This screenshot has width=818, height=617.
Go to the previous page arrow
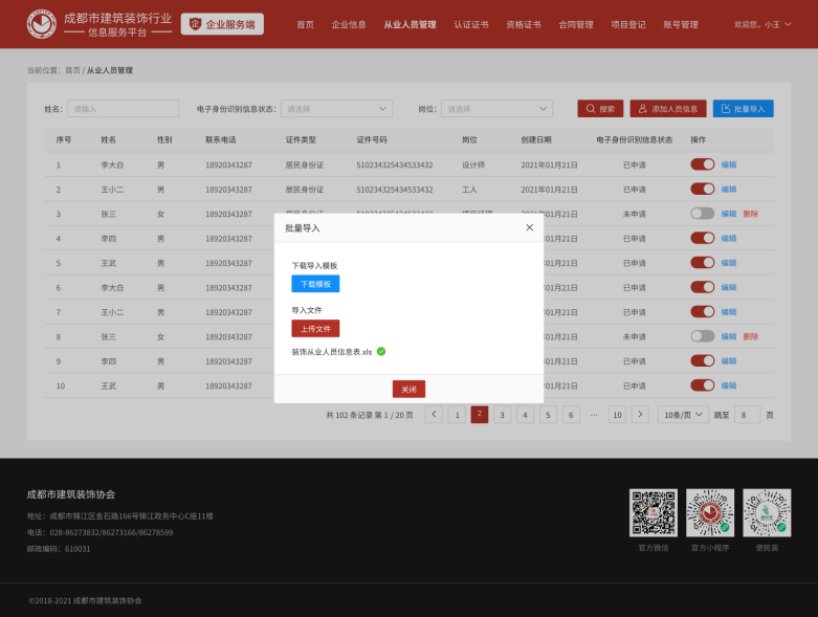pyautogui.click(x=434, y=414)
